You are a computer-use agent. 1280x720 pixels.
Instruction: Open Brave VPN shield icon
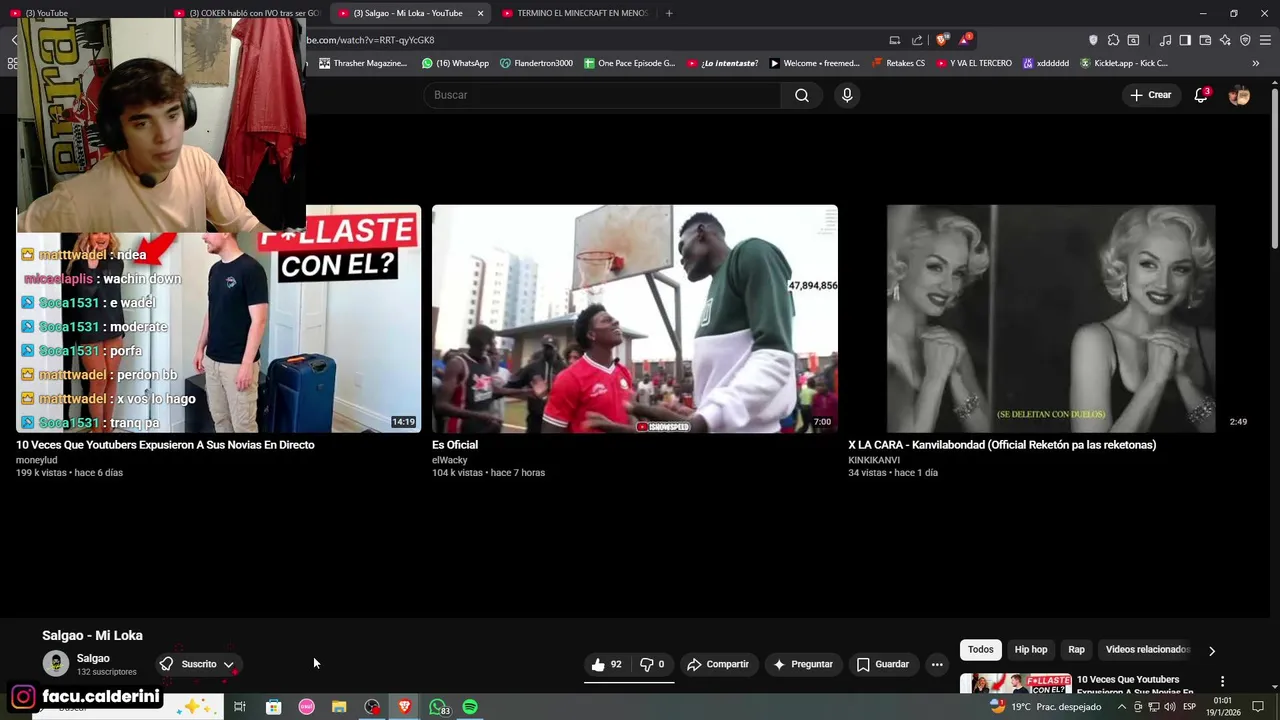click(1245, 40)
